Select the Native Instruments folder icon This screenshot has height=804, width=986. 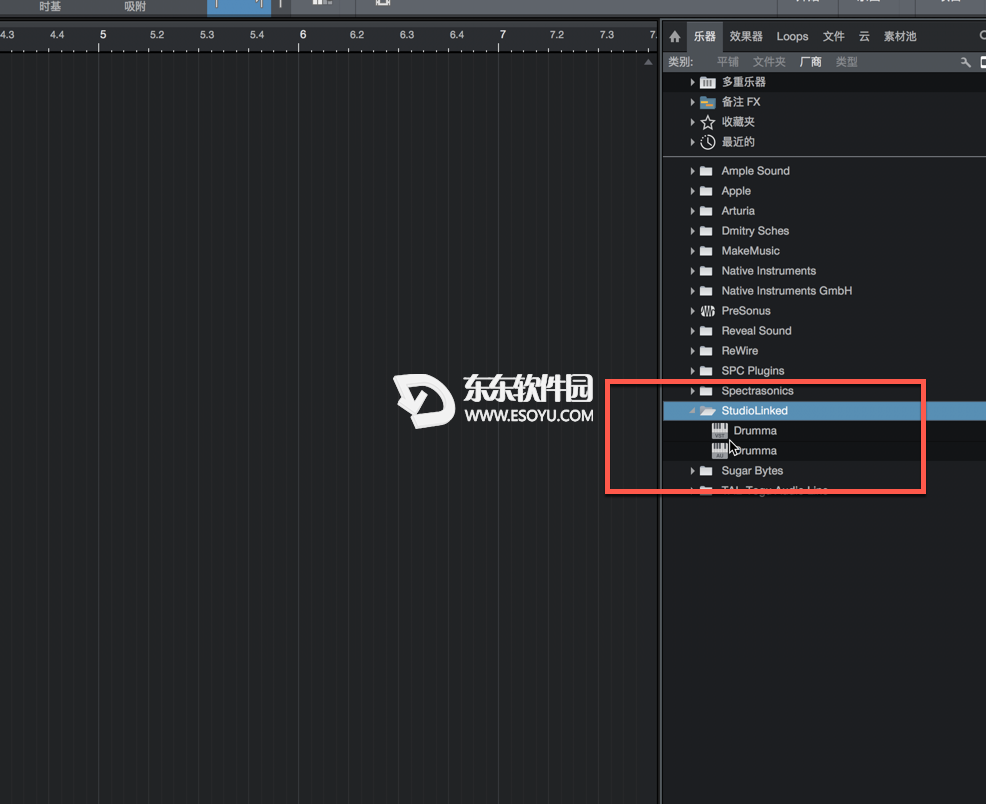tap(706, 271)
